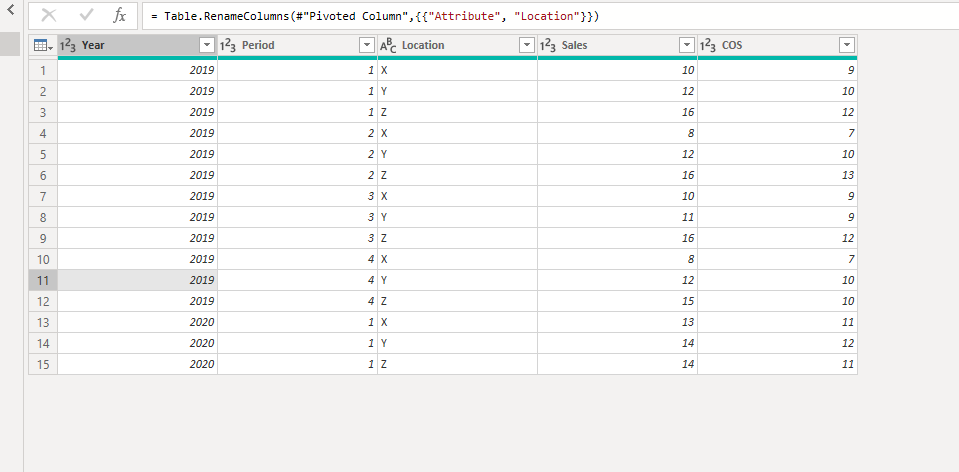The image size is (959, 472).
Task: Open Period column filter dropdown
Action: 367,45
